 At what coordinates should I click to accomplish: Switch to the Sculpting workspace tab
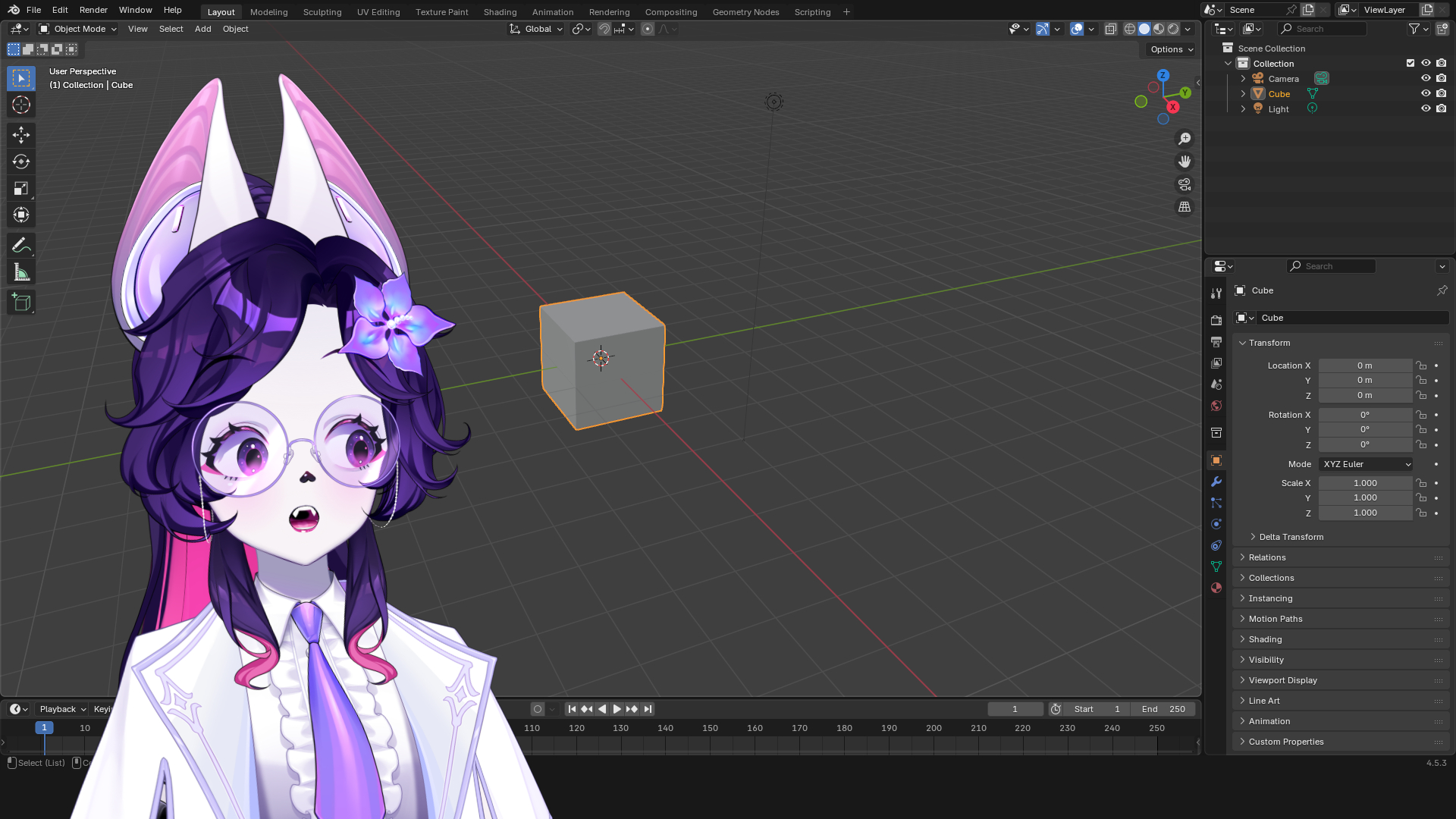322,12
